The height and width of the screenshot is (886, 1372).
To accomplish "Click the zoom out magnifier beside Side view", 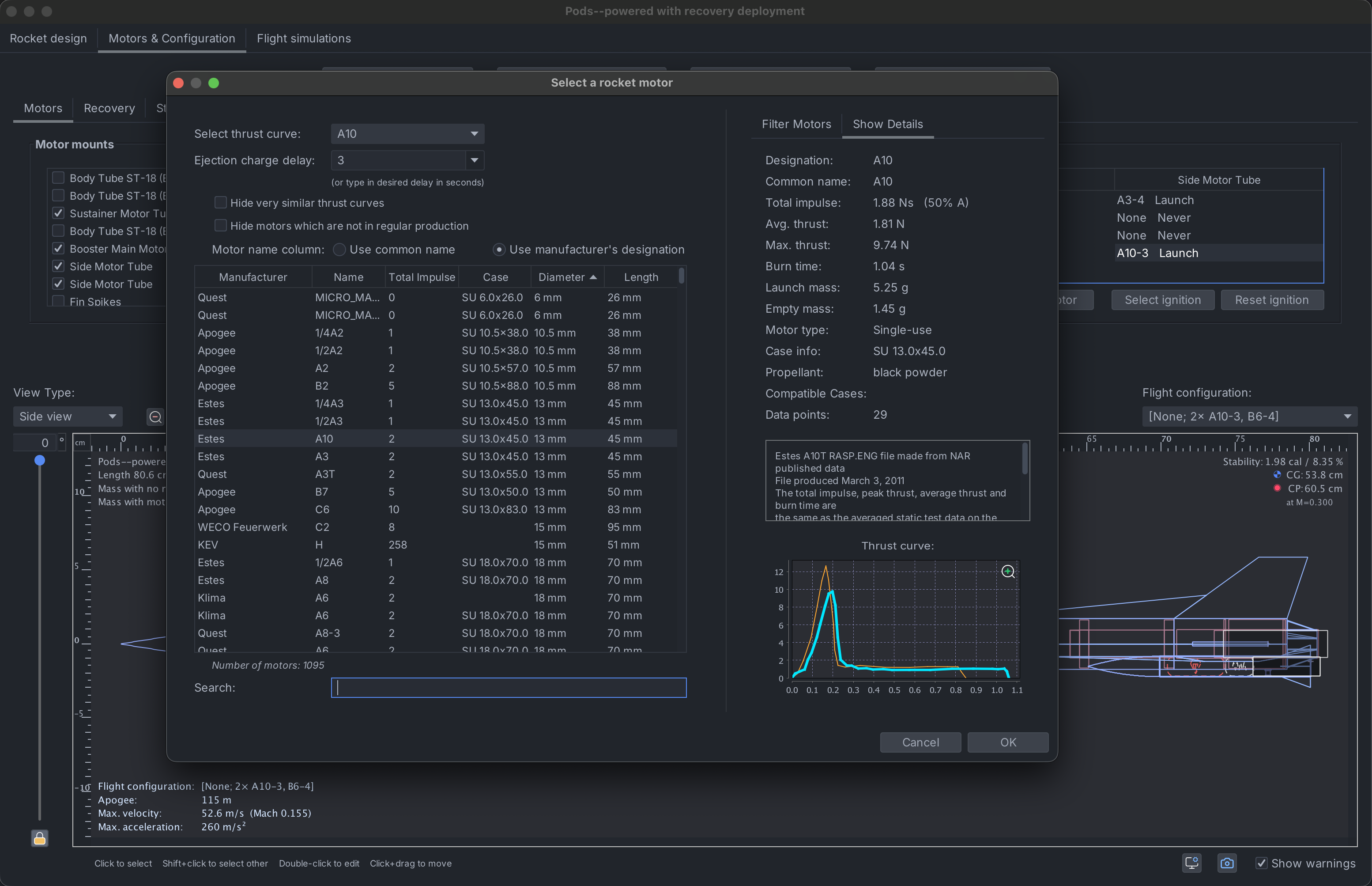I will (155, 416).
